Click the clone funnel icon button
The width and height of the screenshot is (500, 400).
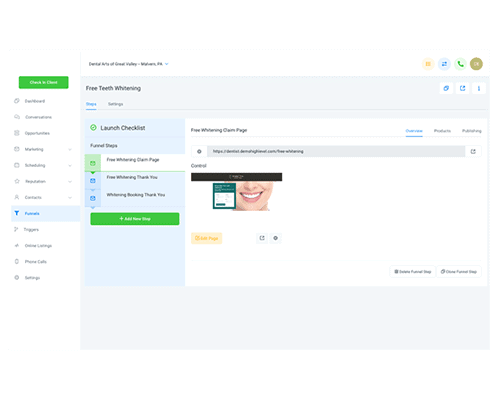click(446, 88)
